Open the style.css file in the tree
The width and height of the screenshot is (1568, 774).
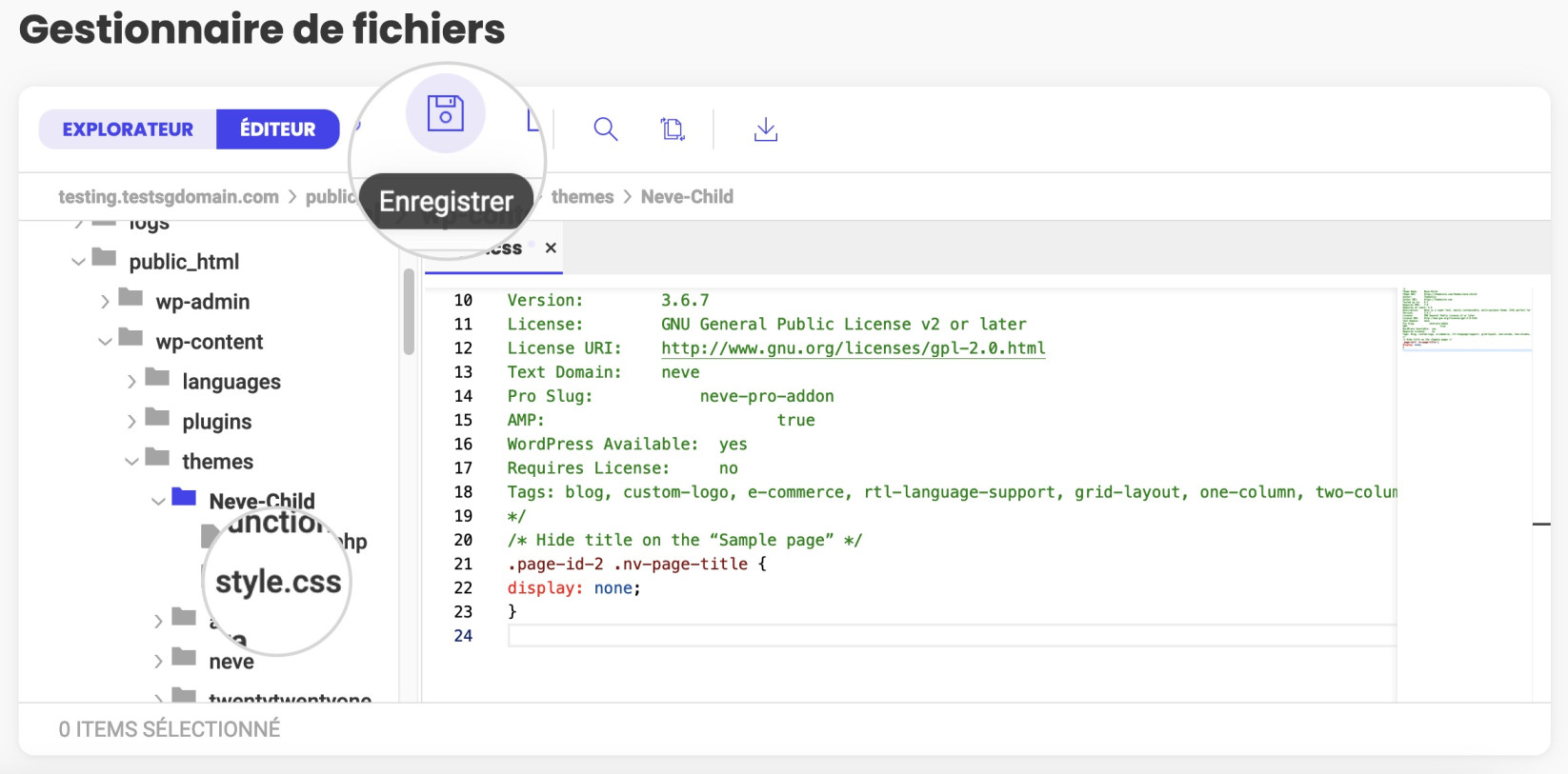point(278,582)
